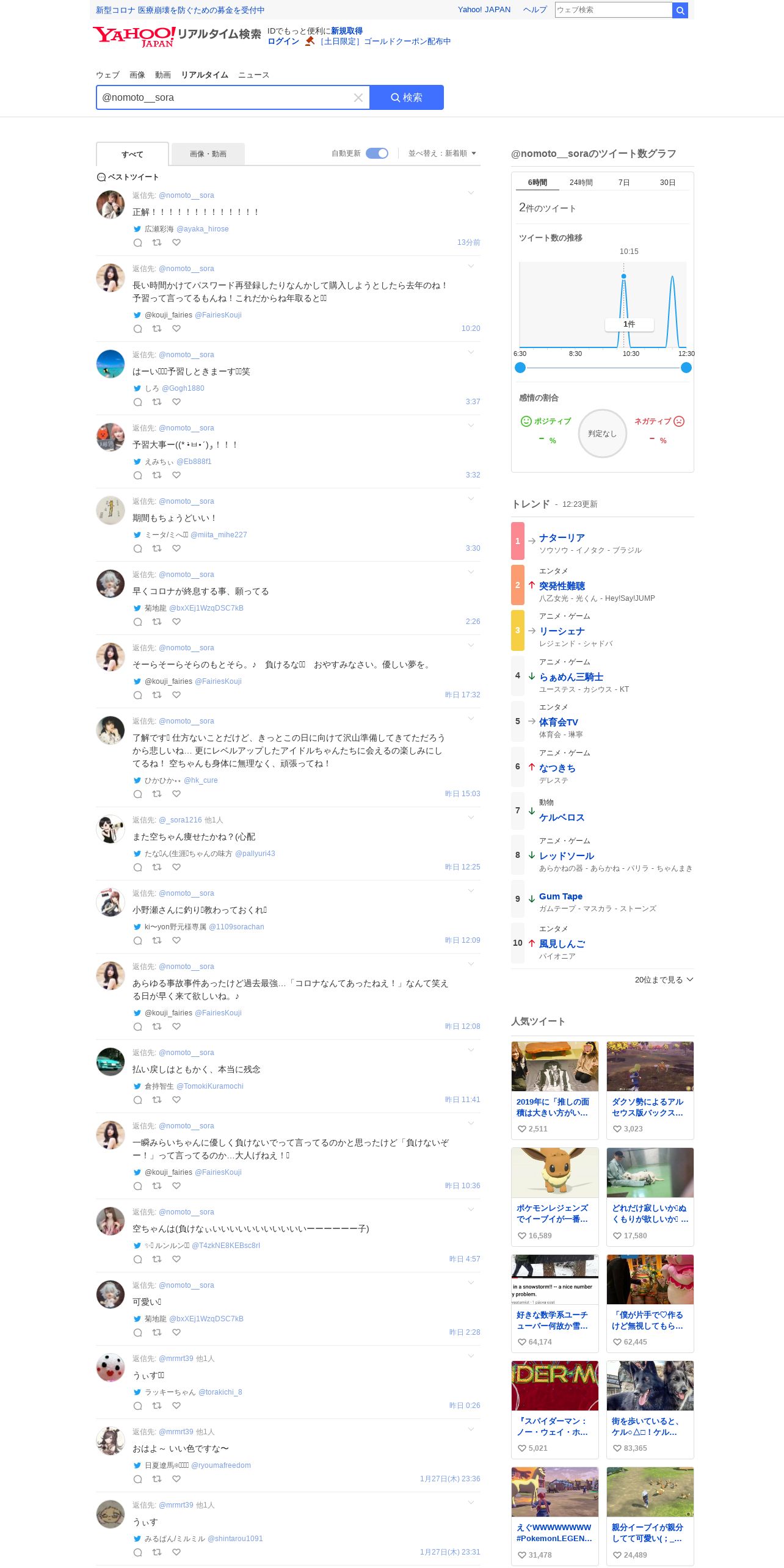
Task: Retweet the 10:20 tweet by @kouji_fairies
Action: (x=157, y=328)
